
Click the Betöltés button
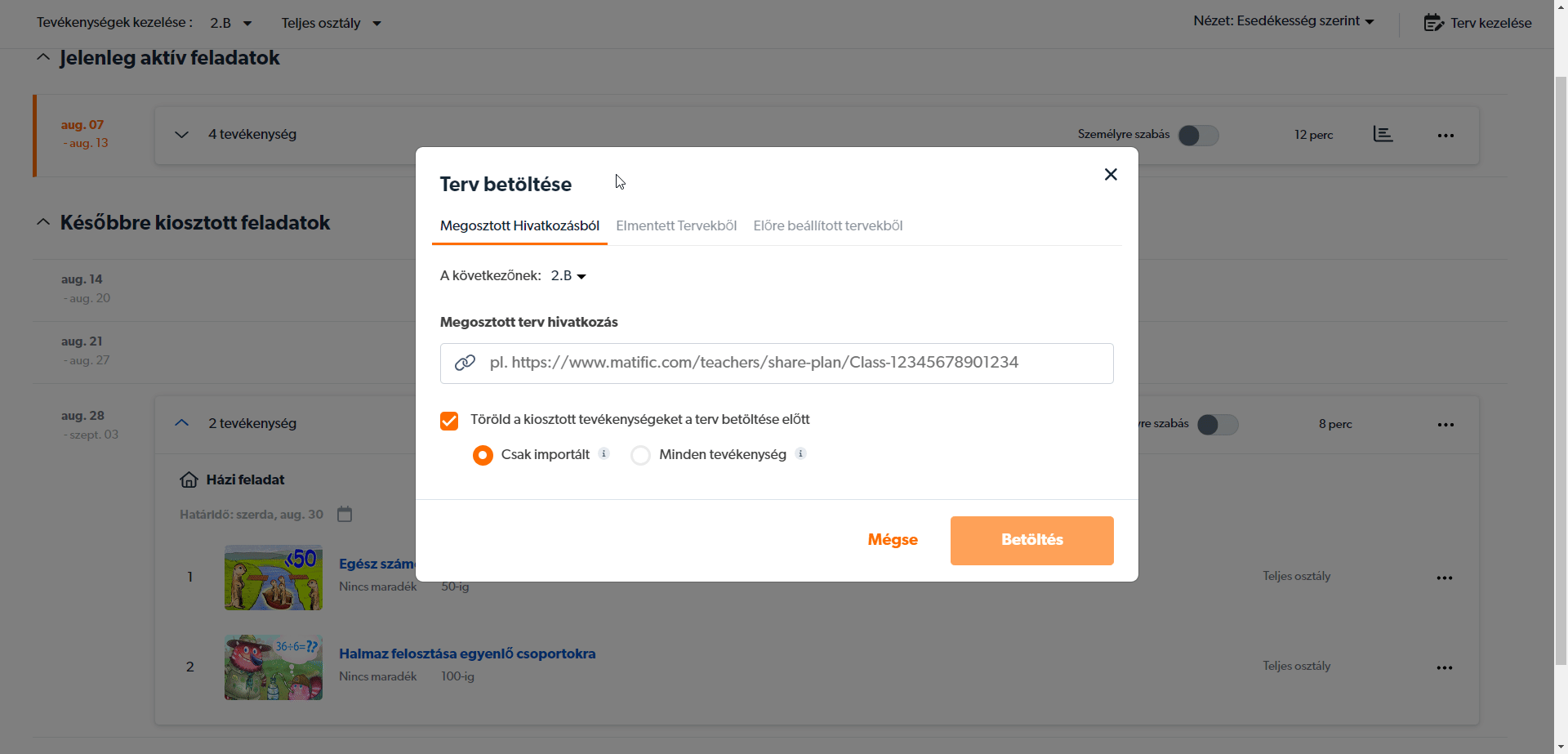coord(1031,540)
